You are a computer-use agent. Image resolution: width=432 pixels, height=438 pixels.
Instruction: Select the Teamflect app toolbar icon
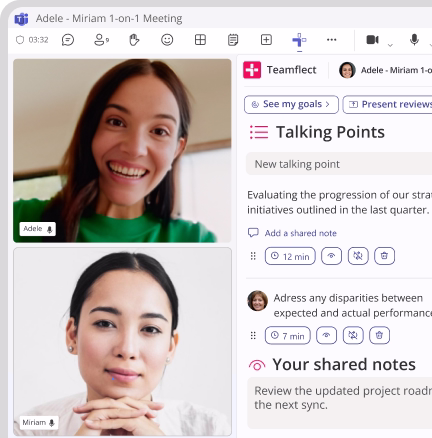point(299,40)
